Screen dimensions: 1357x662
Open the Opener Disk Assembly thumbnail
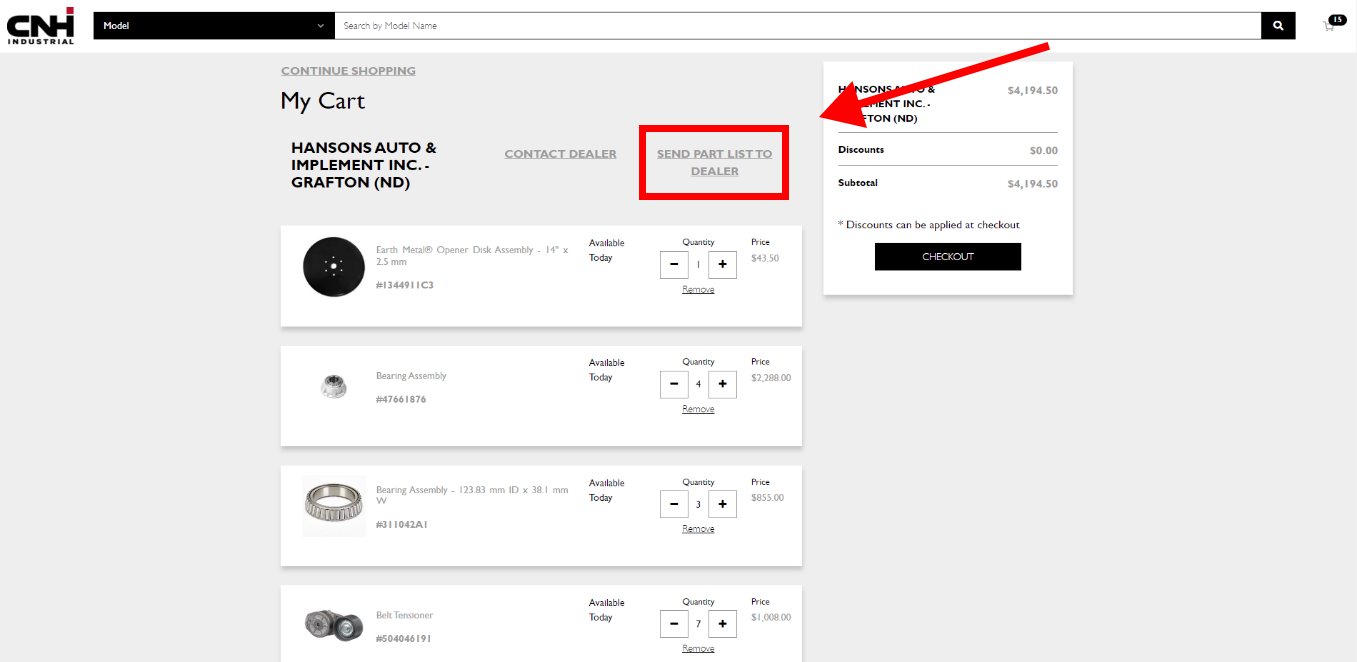pyautogui.click(x=333, y=267)
